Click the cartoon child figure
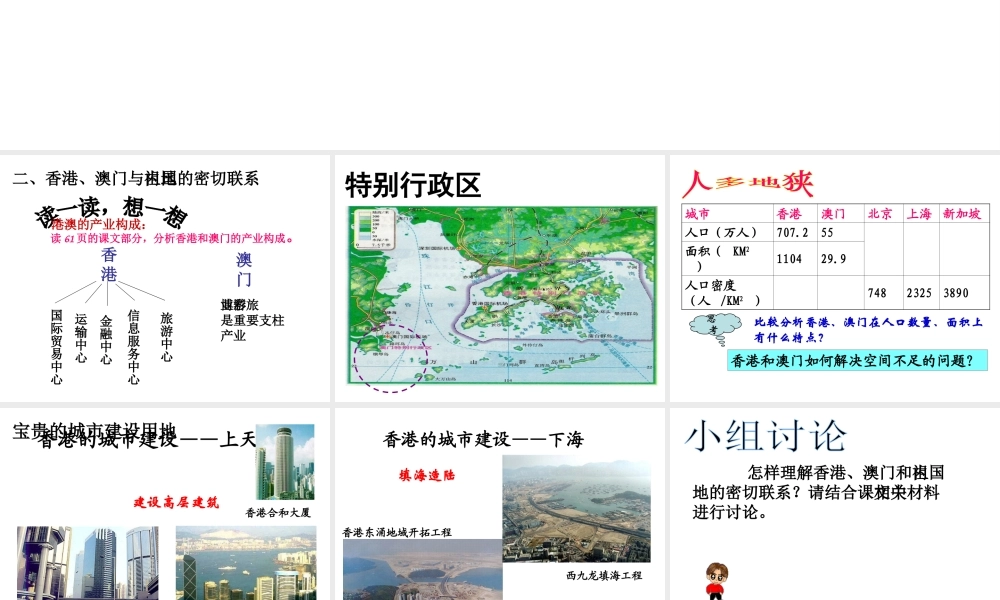This screenshot has width=1000, height=600. [716, 581]
